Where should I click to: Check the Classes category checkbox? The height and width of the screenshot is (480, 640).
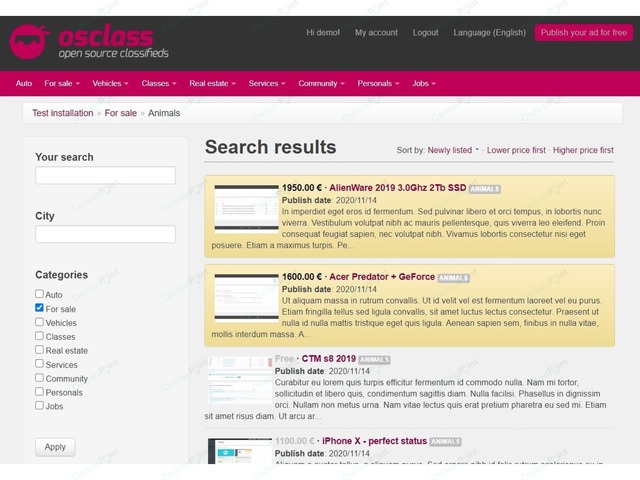click(x=39, y=336)
